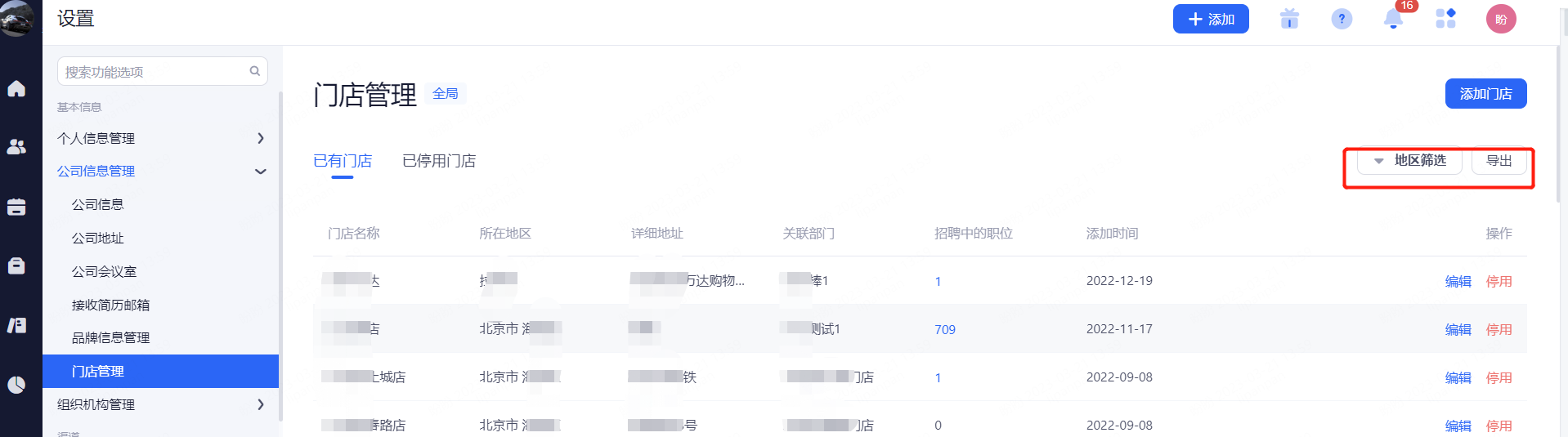The width and height of the screenshot is (1568, 437).
Task: Collapse the 公司信息管理 section
Action: coord(260,172)
